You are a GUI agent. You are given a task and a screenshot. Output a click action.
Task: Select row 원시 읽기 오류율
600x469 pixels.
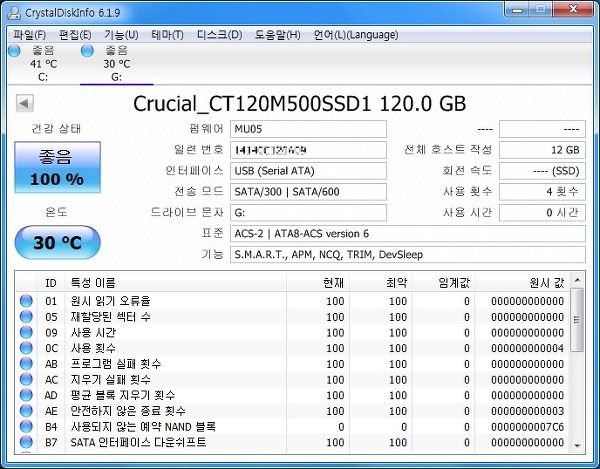(x=293, y=301)
